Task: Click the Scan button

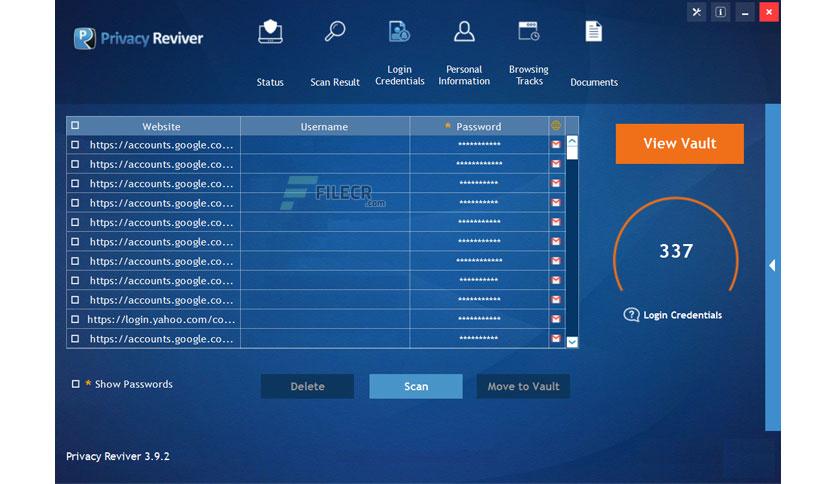Action: [416, 386]
